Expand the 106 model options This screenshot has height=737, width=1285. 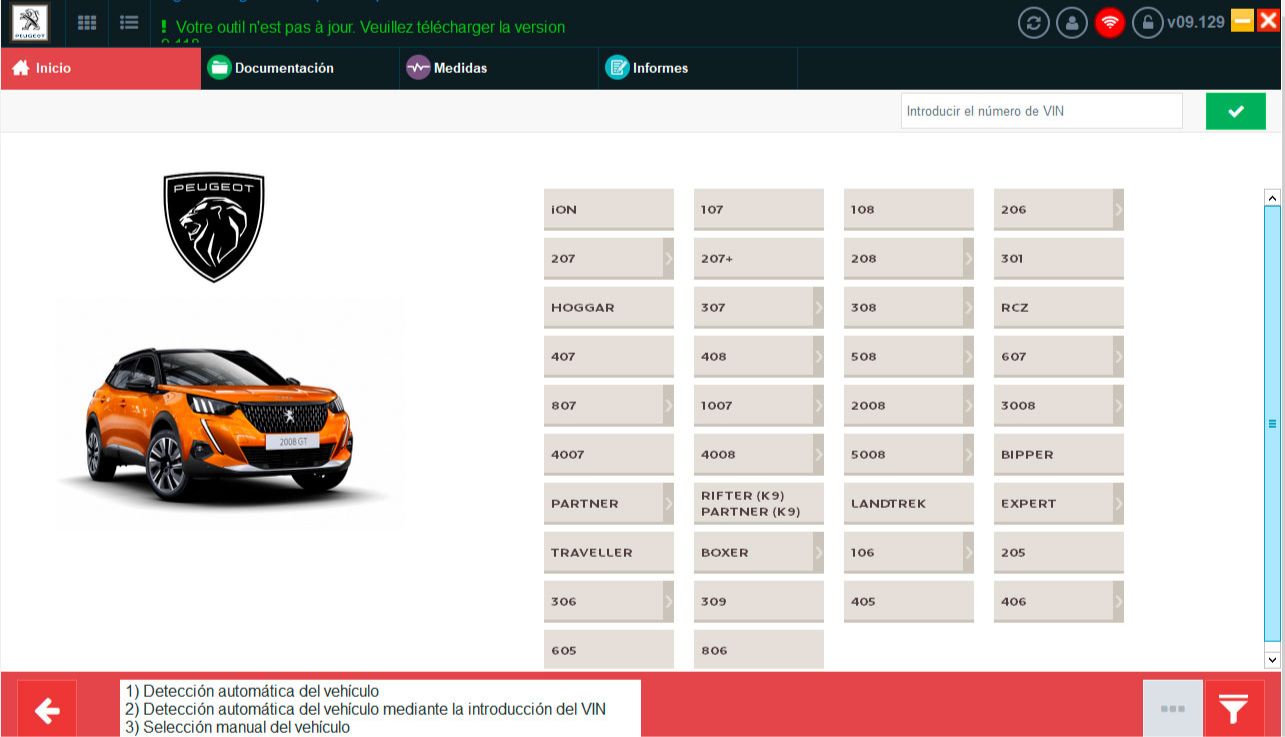969,552
